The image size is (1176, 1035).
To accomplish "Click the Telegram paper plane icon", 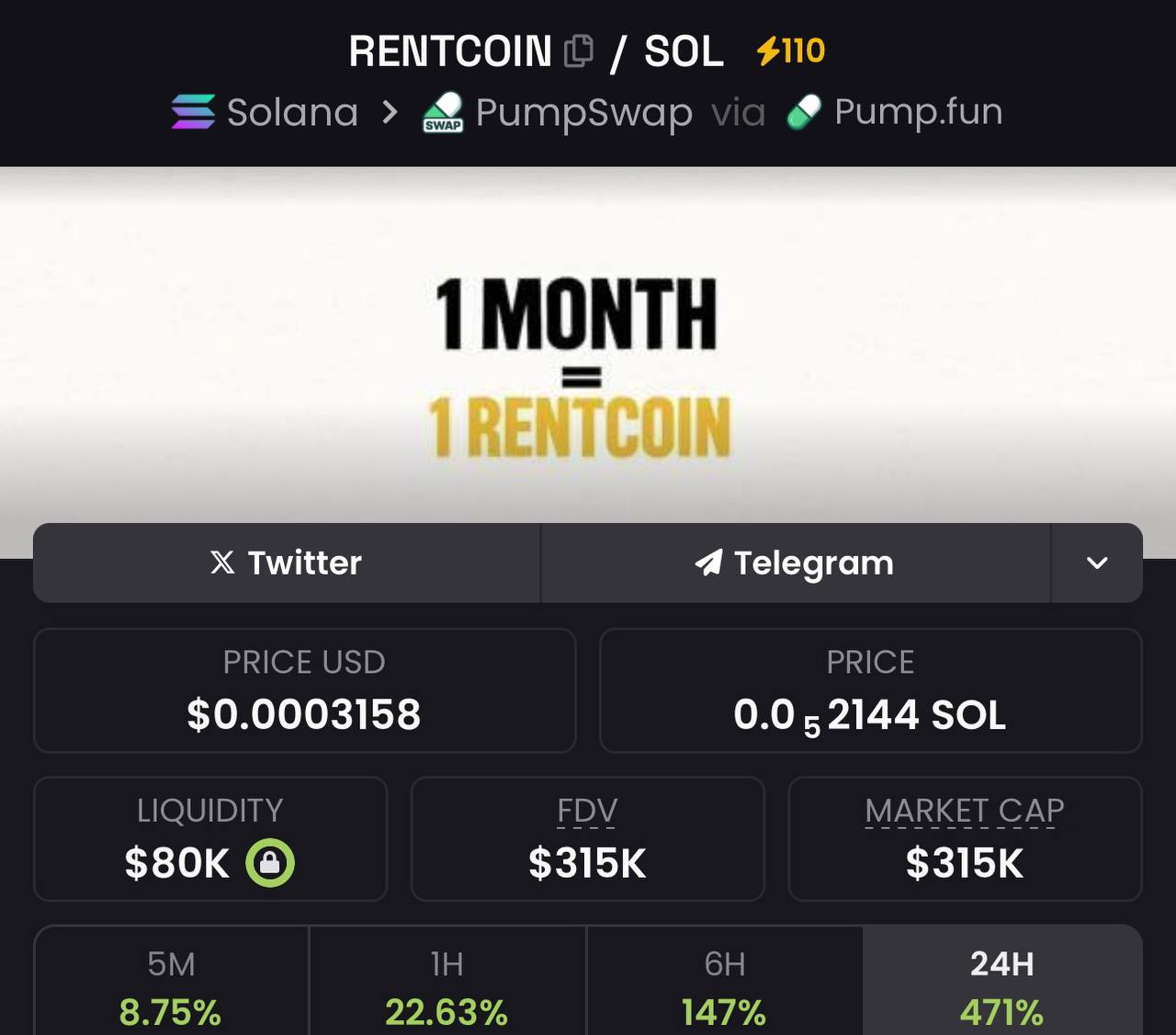I will [x=708, y=562].
